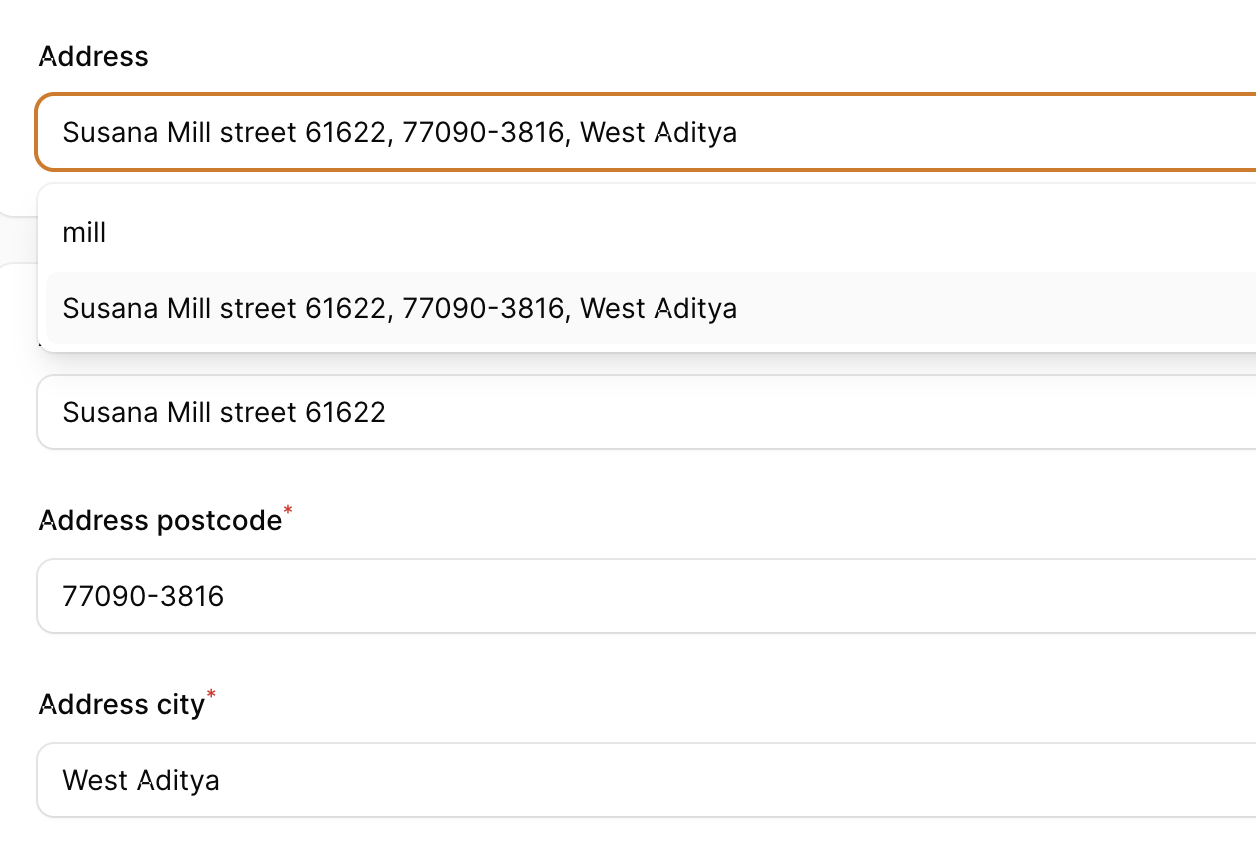This screenshot has height=852, width=1256.
Task: Click '77090-3816' inside the highlighted dropdown option
Action: coord(484,308)
